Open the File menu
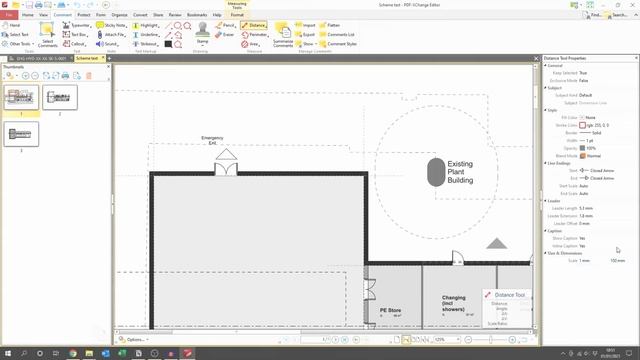The height and width of the screenshot is (360, 640). pyautogui.click(x=9, y=15)
